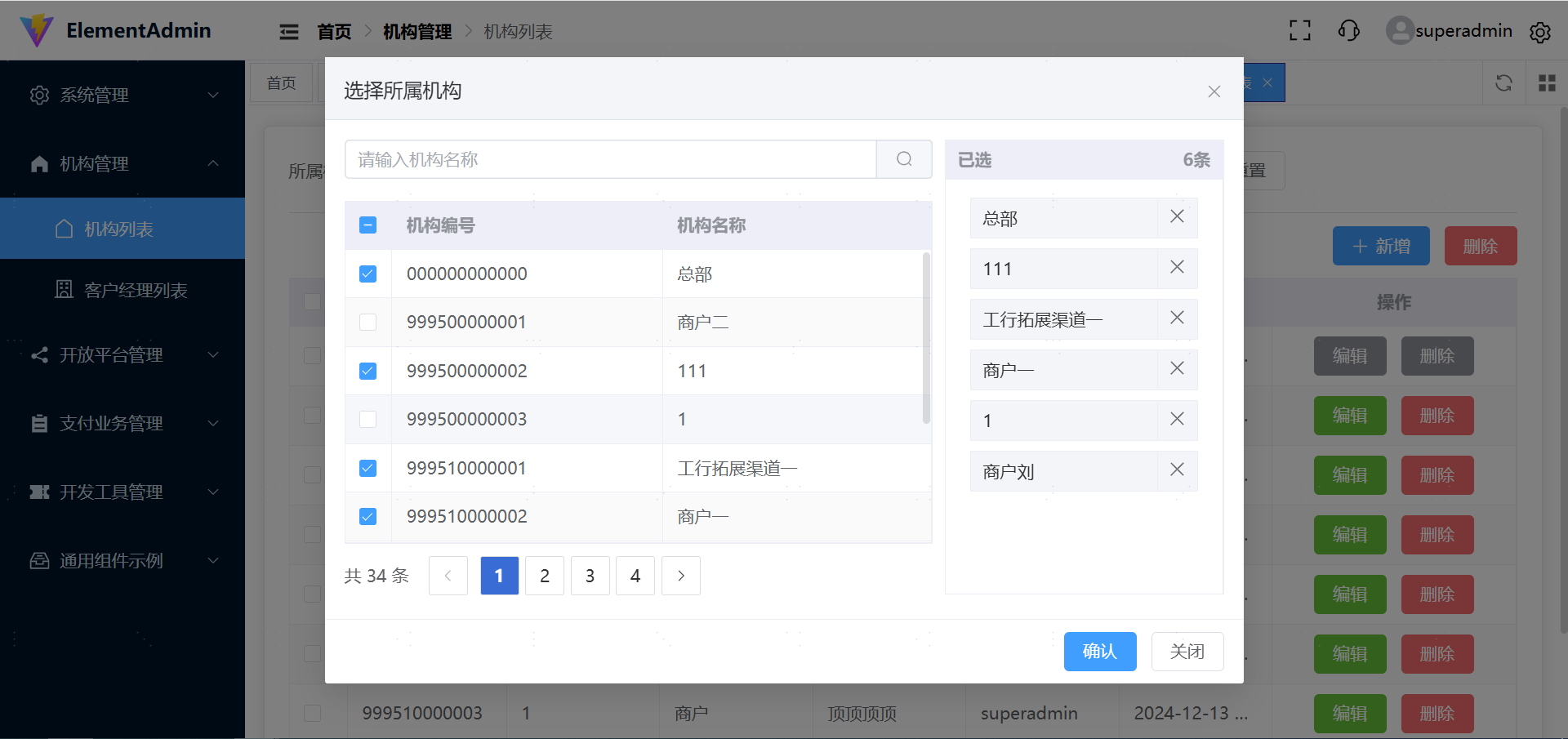Uncheck row 999510000001 工行拓展渠道一
Viewport: 1568px width, 739px height.
point(368,468)
